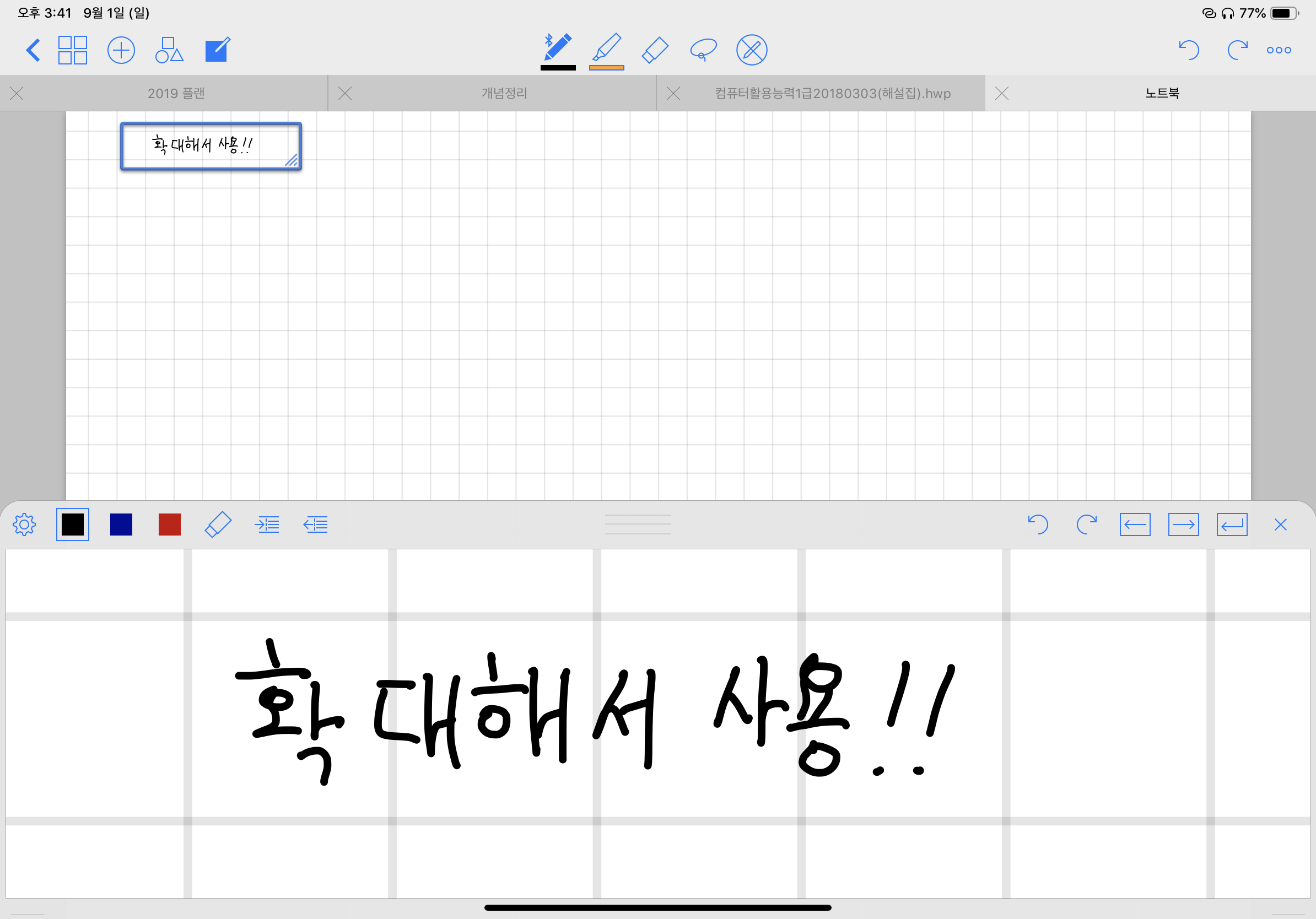Toggle the add new page tool

pos(121,50)
